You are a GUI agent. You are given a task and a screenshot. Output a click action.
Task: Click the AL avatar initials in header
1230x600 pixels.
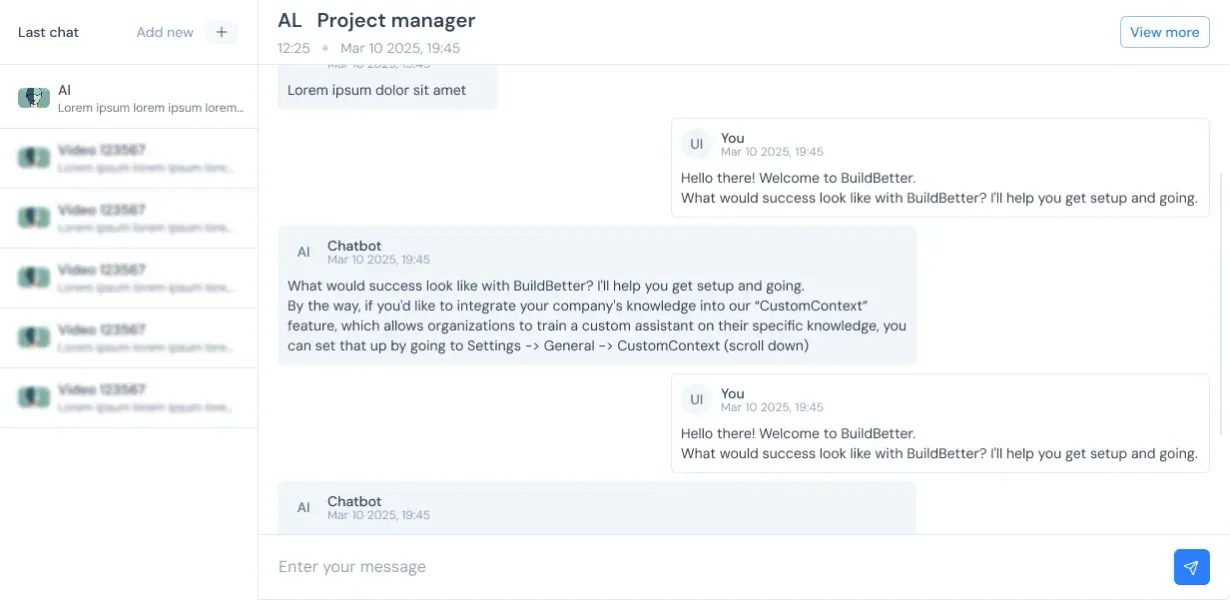[289, 21]
